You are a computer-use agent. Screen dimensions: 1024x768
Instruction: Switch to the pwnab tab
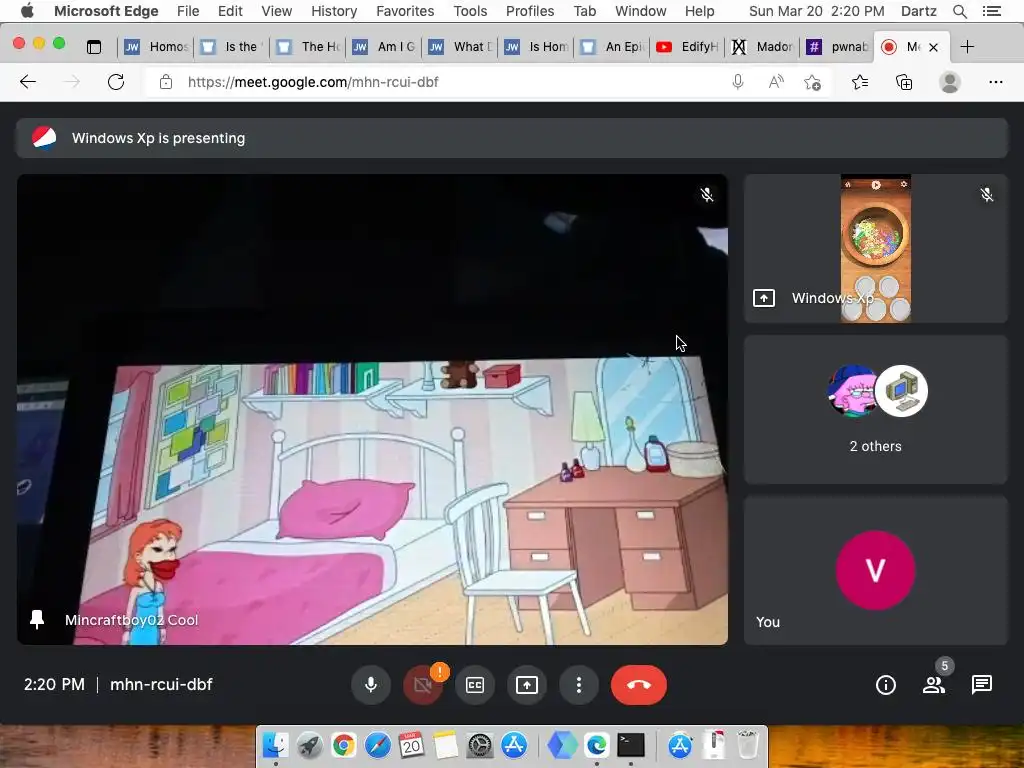(x=838, y=46)
